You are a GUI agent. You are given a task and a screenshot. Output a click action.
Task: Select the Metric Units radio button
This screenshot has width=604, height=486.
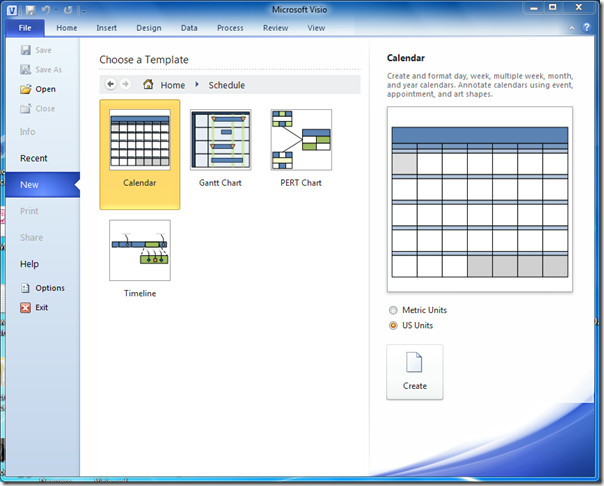tap(393, 310)
